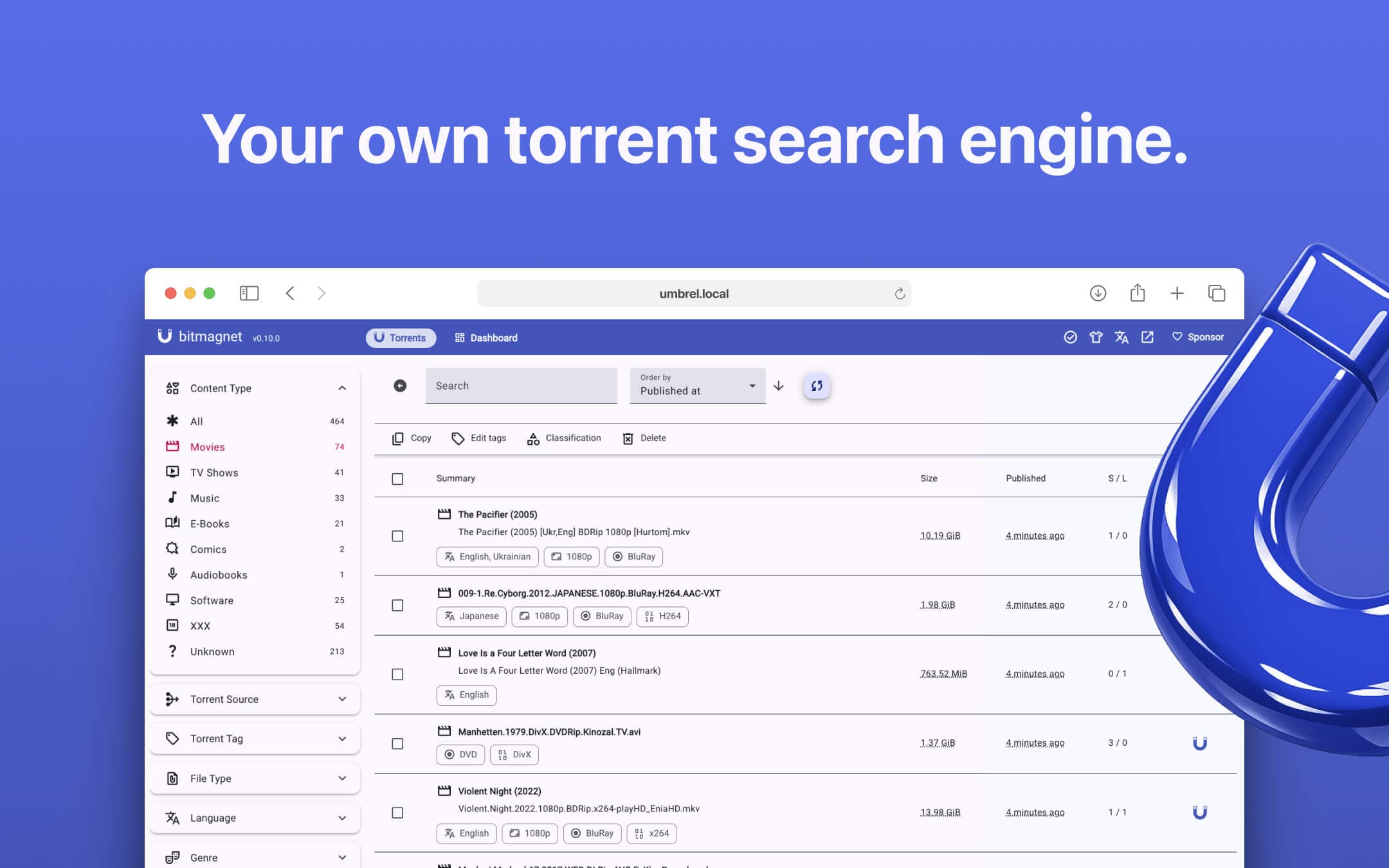The width and height of the screenshot is (1389, 868).
Task: Show the browser tab overview
Action: [x=1217, y=293]
